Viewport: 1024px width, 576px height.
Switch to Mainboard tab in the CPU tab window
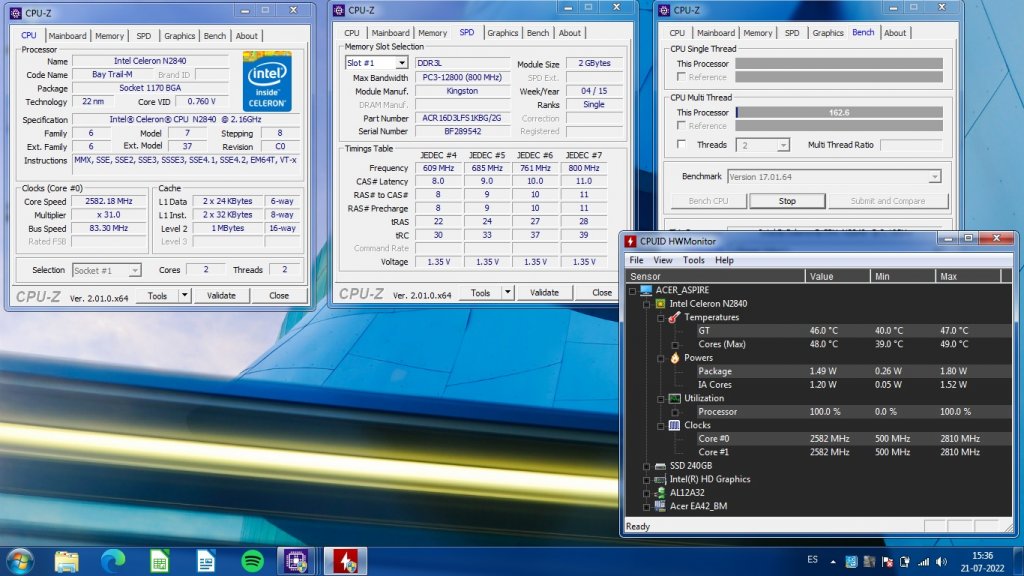point(67,36)
